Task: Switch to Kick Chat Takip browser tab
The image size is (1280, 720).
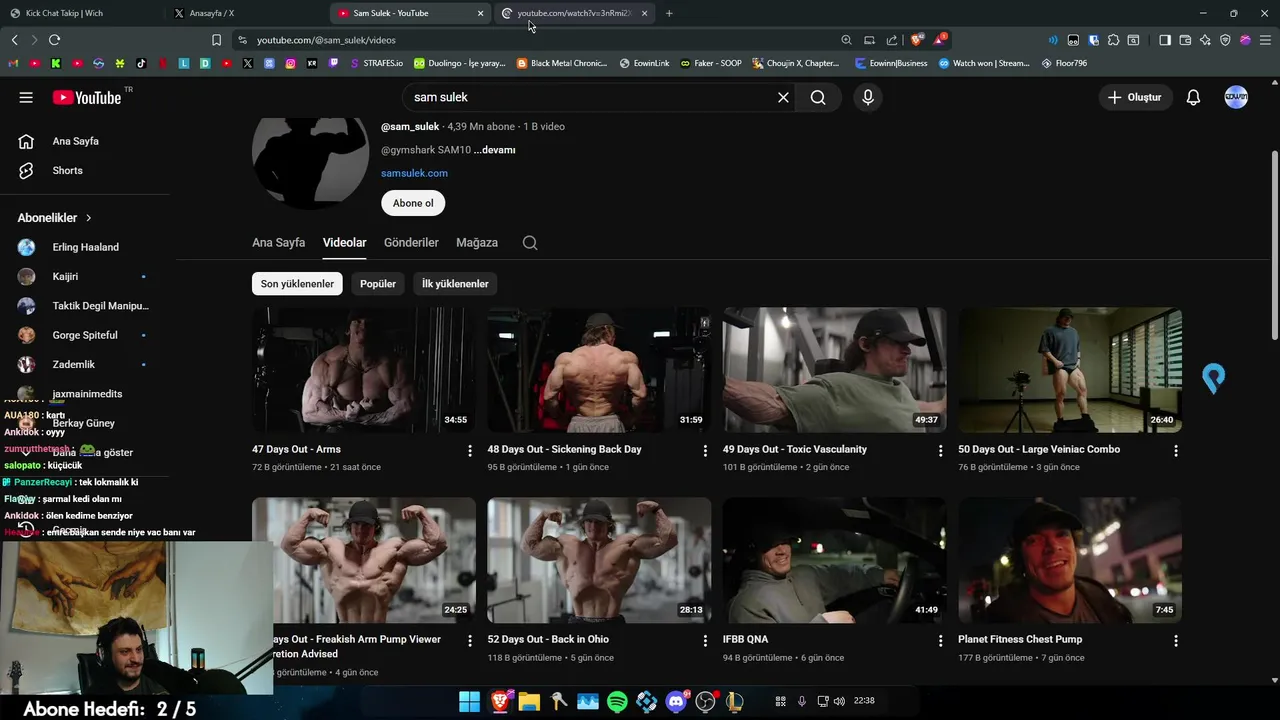Action: pos(80,13)
